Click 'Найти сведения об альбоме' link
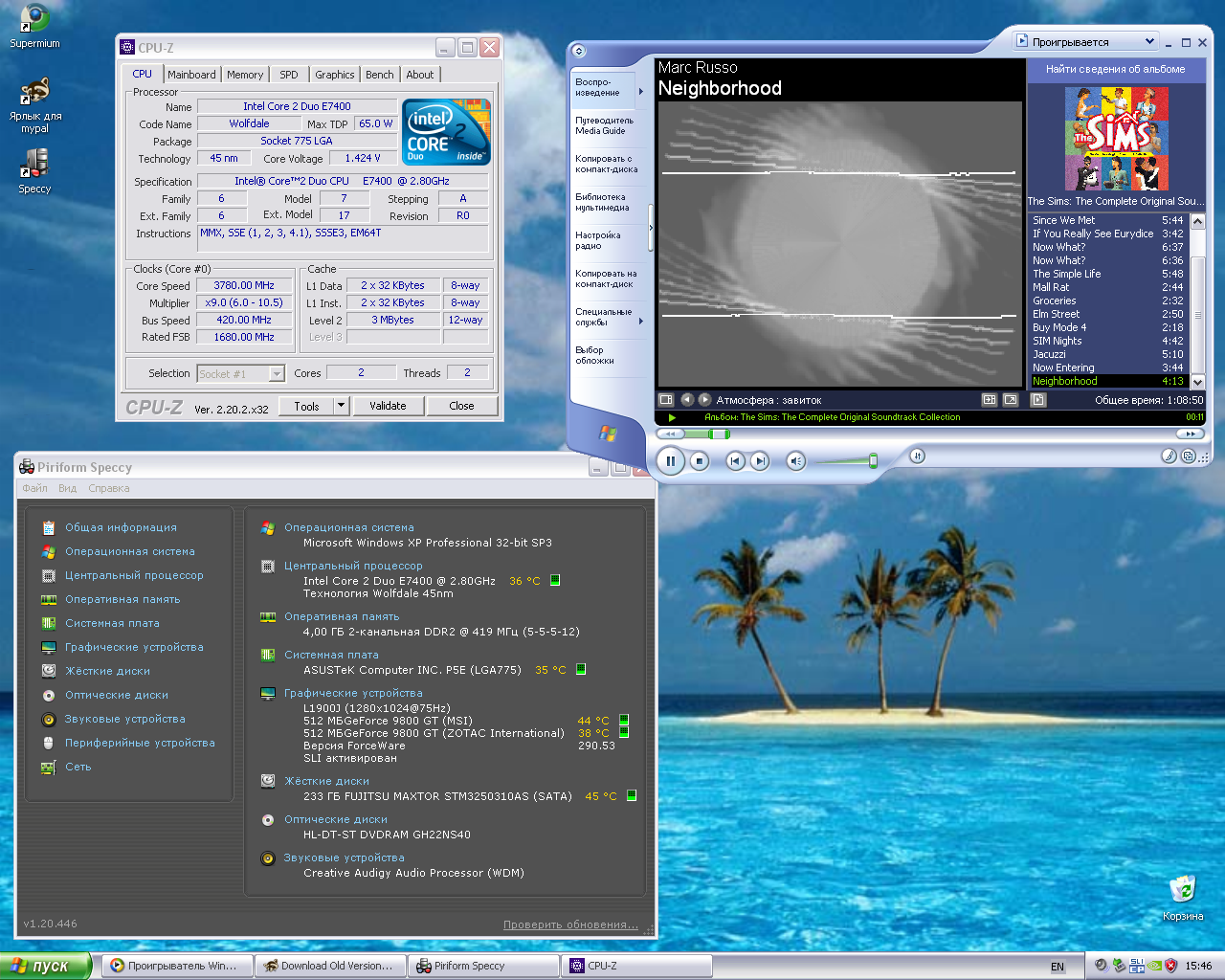Image resolution: width=1225 pixels, height=980 pixels. (x=1115, y=69)
